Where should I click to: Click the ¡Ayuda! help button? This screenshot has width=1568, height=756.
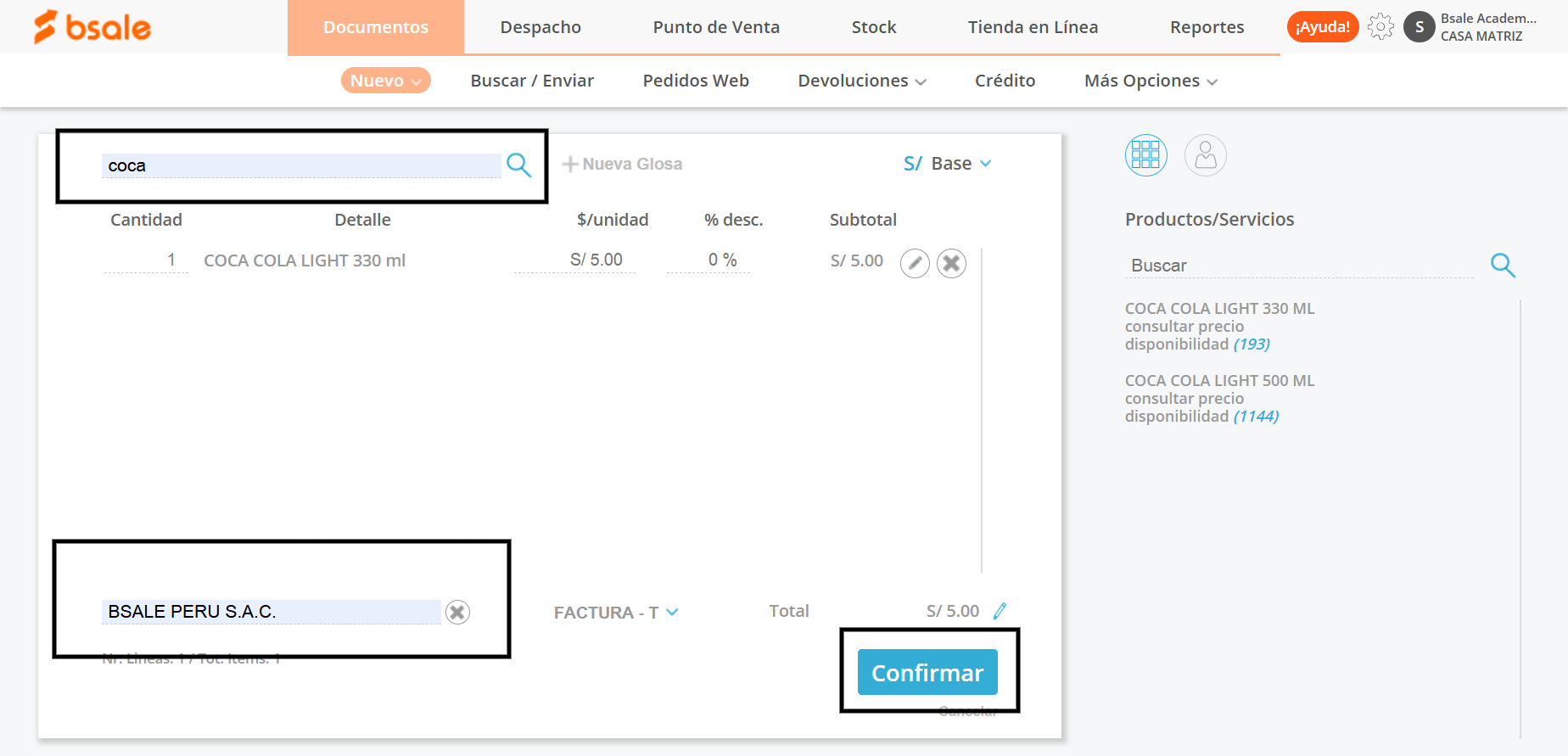(1323, 27)
